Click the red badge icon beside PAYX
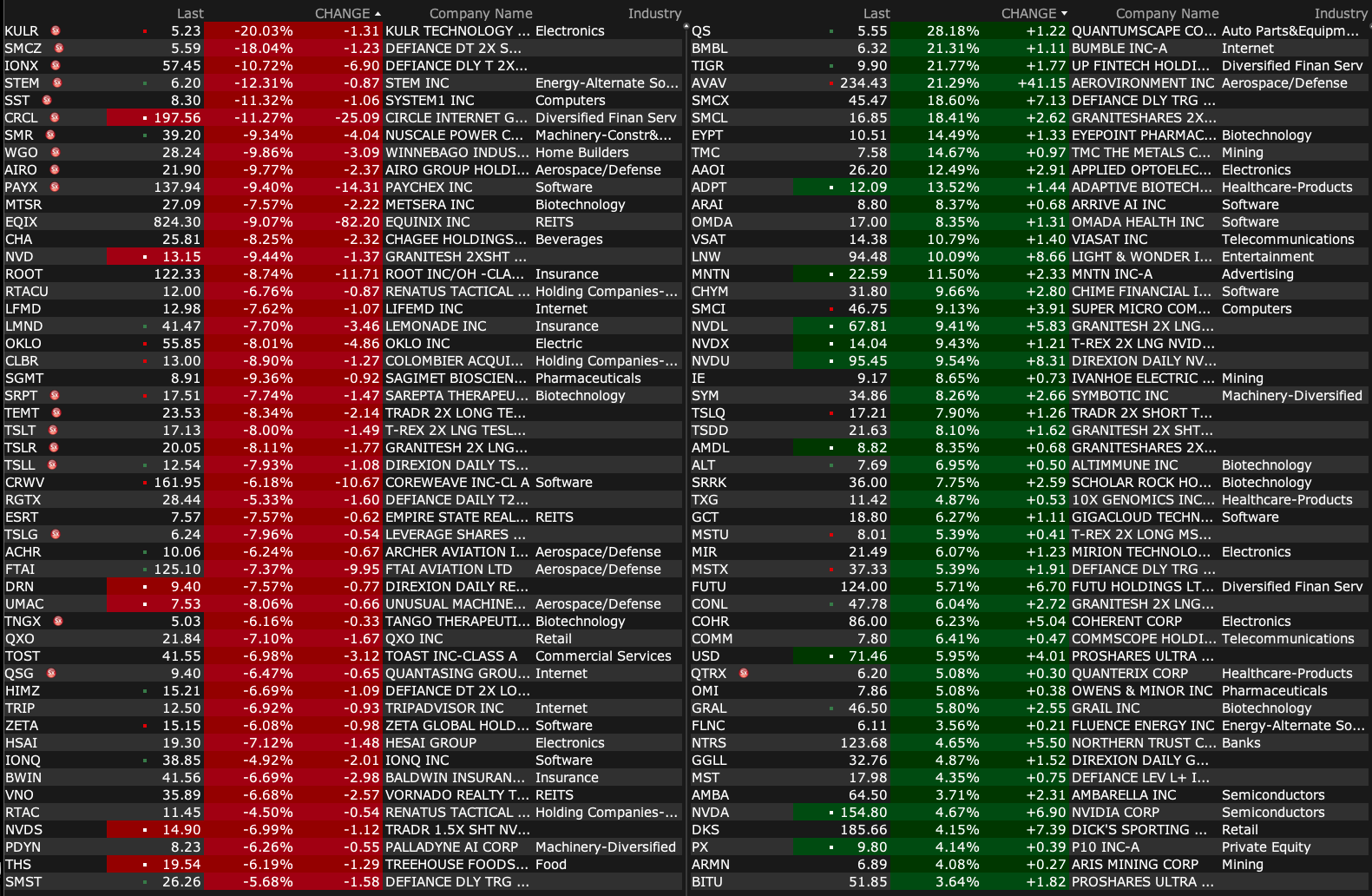The width and height of the screenshot is (1372, 896). pos(55,188)
